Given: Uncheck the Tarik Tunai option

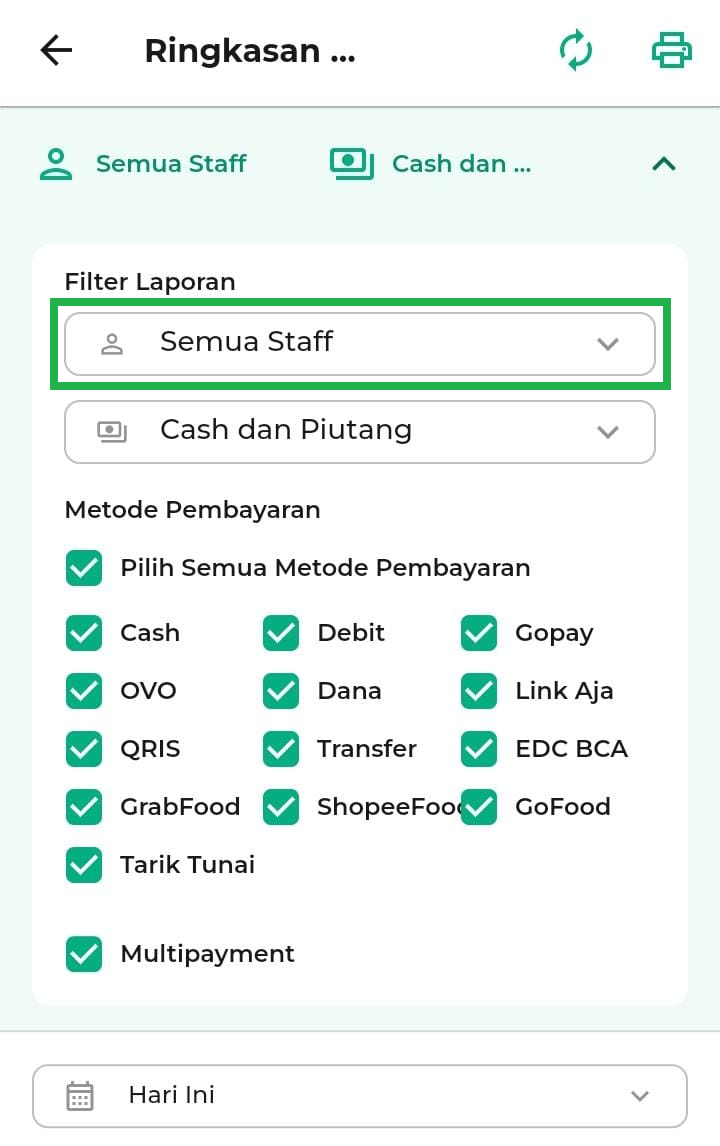Looking at the screenshot, I should pos(84,865).
